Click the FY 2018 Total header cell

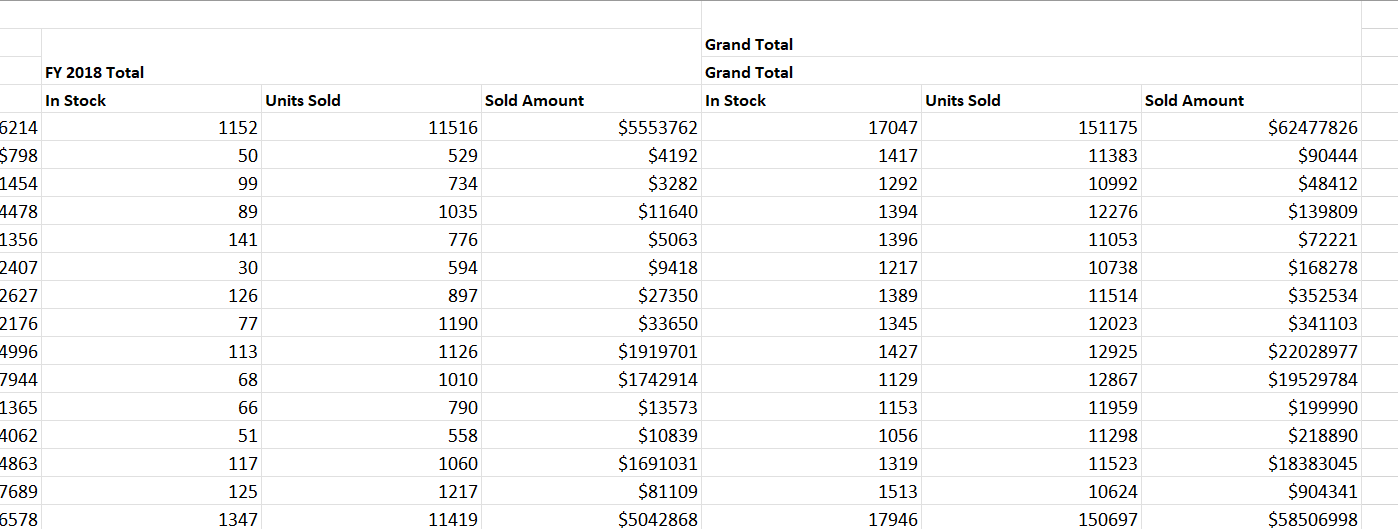(95, 72)
